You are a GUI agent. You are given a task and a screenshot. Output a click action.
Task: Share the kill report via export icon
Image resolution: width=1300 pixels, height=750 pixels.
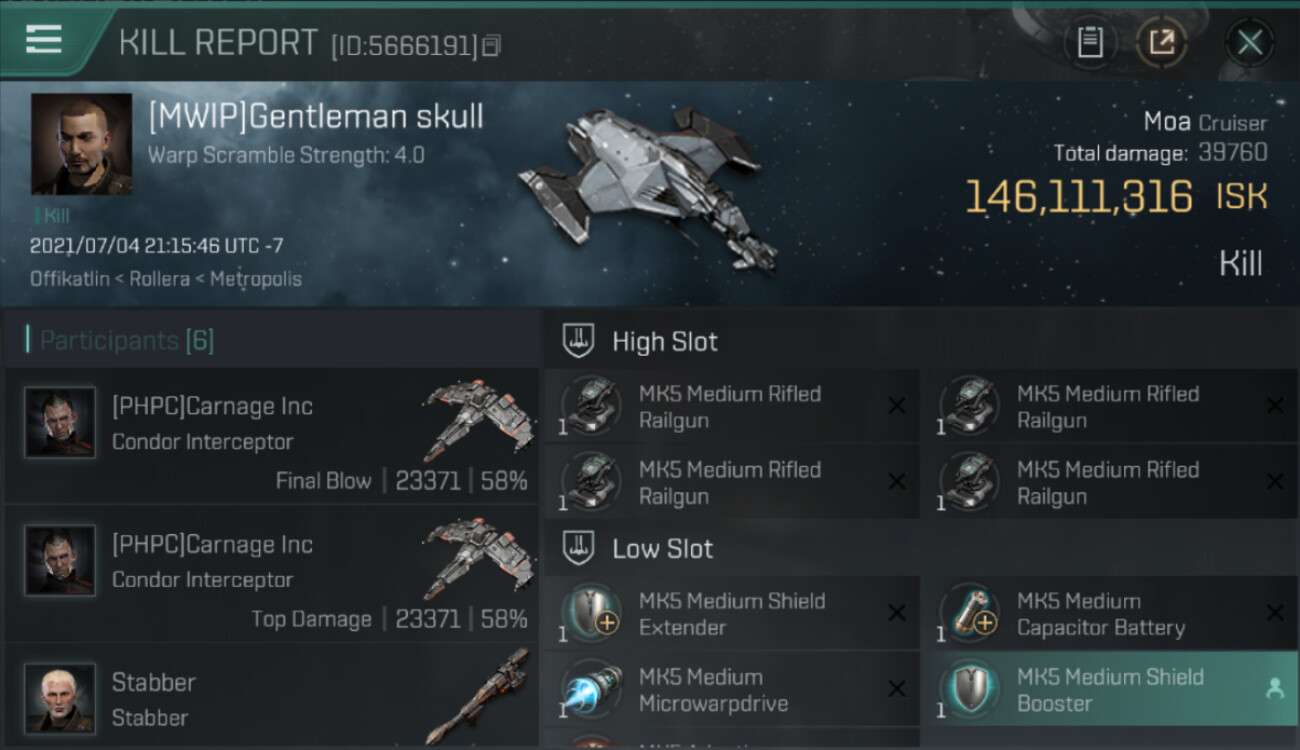pyautogui.click(x=1161, y=43)
